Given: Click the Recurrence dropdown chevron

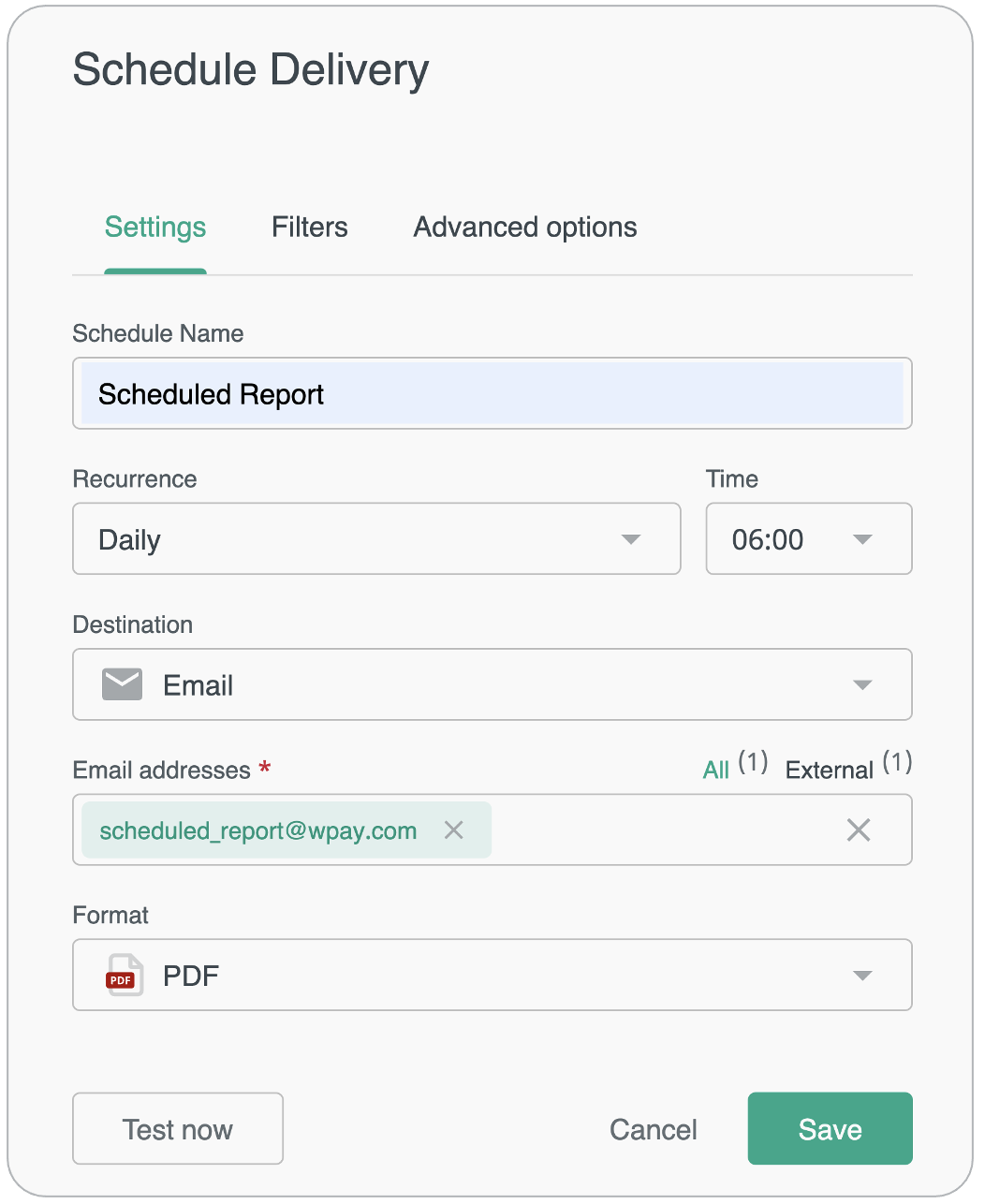Looking at the screenshot, I should (x=631, y=539).
